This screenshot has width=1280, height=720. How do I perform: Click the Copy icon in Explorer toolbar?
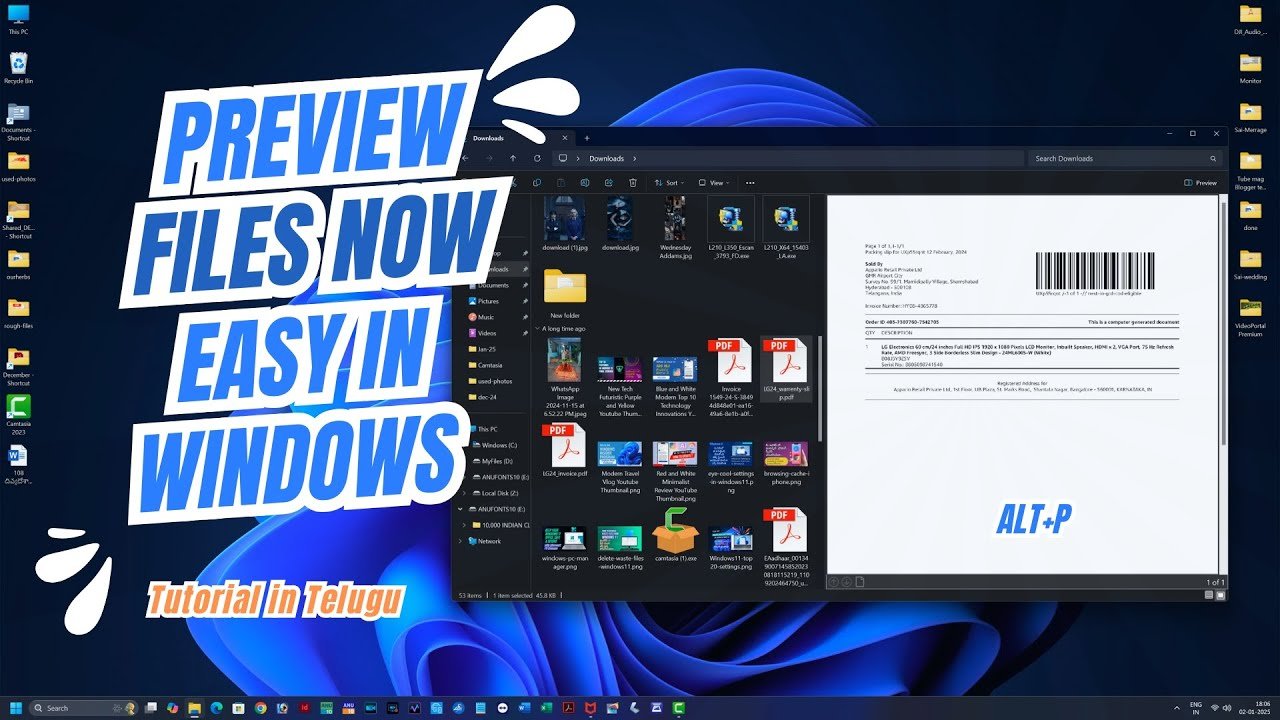[537, 183]
